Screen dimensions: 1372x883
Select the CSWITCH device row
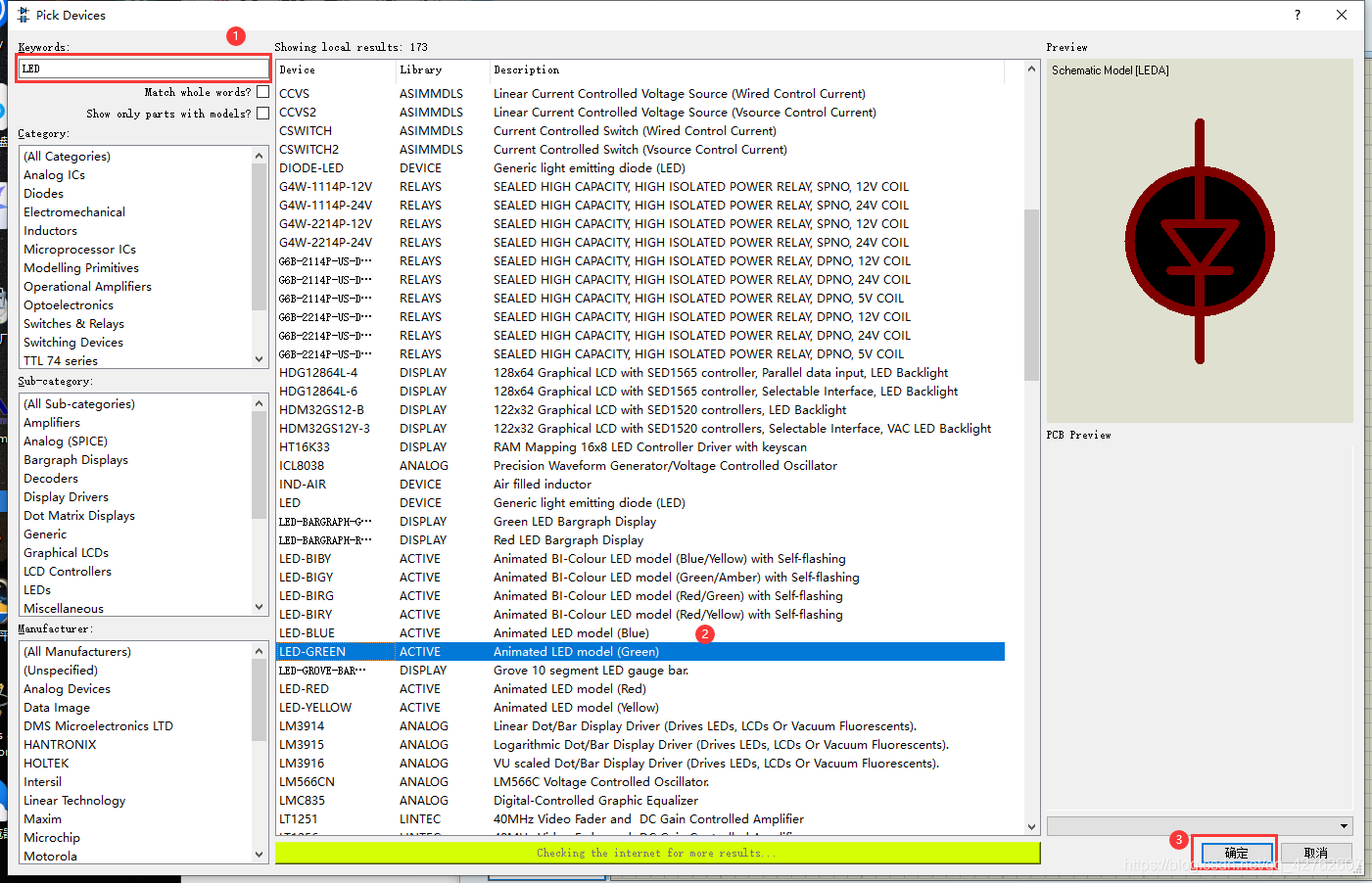point(640,131)
